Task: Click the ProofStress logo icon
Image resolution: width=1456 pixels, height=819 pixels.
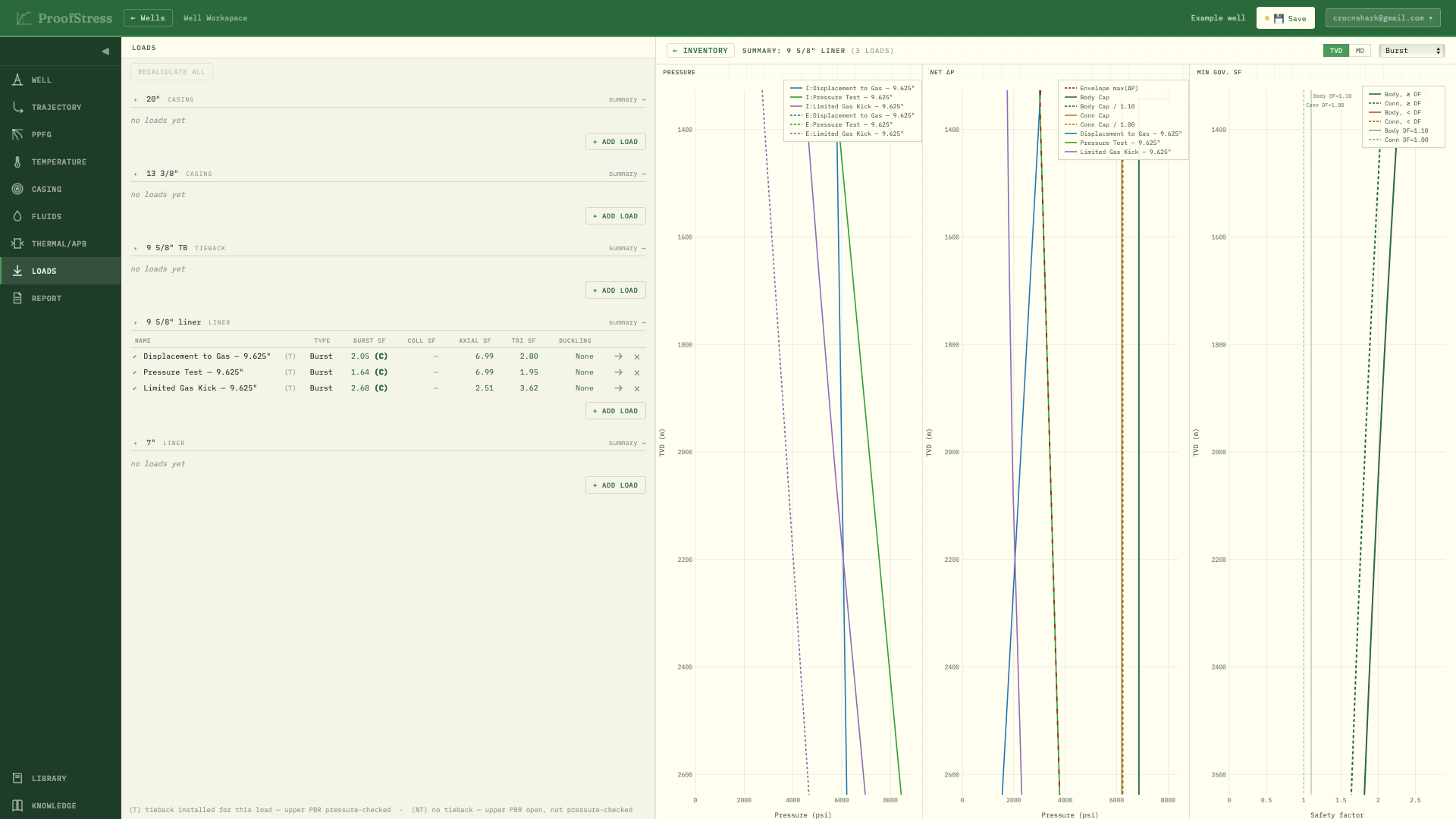Action: pos(24,17)
